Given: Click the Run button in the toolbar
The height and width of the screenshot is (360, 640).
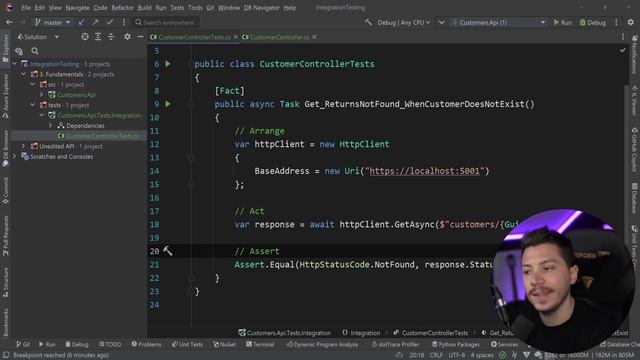Looking at the screenshot, I should click(x=562, y=22).
